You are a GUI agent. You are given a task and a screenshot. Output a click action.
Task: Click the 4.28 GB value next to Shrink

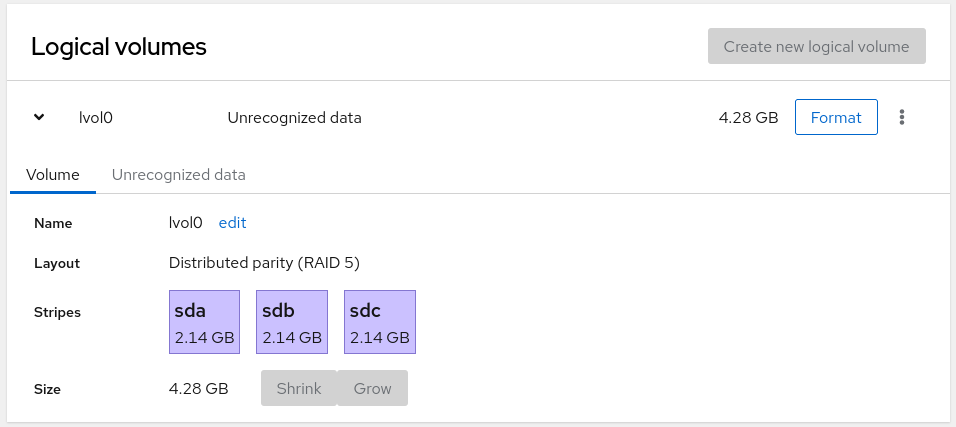(x=198, y=388)
